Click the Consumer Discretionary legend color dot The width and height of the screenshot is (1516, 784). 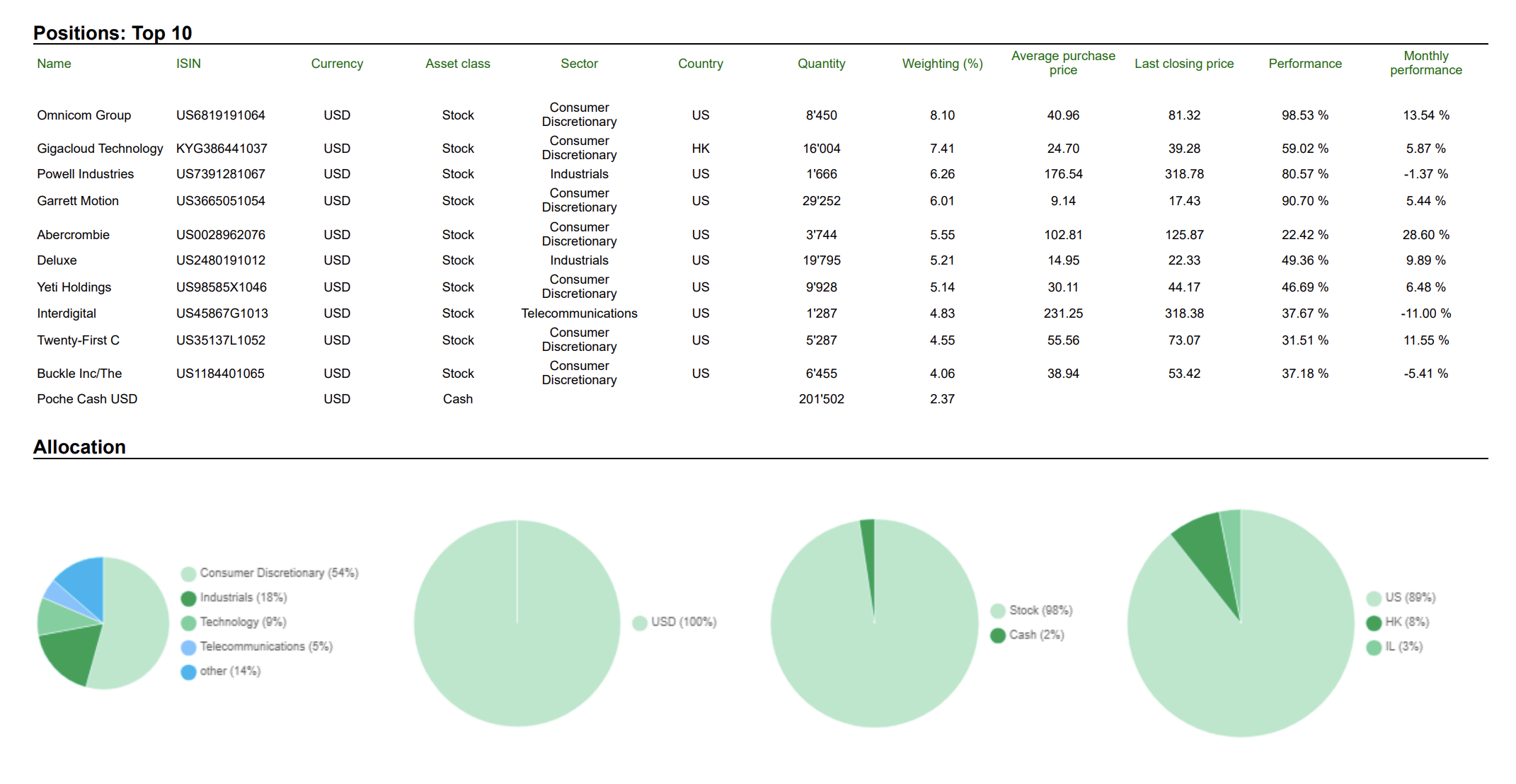point(188,573)
